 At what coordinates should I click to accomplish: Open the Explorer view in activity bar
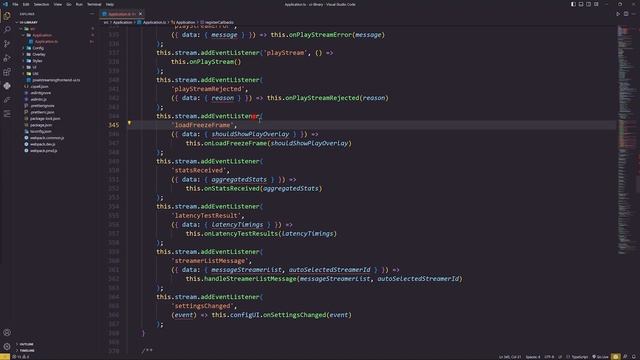7,16
